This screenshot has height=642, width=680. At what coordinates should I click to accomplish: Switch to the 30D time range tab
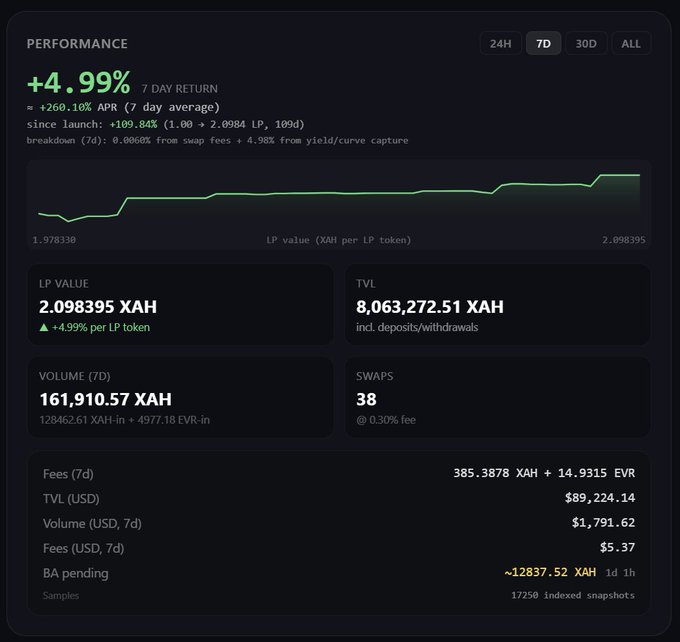(586, 43)
